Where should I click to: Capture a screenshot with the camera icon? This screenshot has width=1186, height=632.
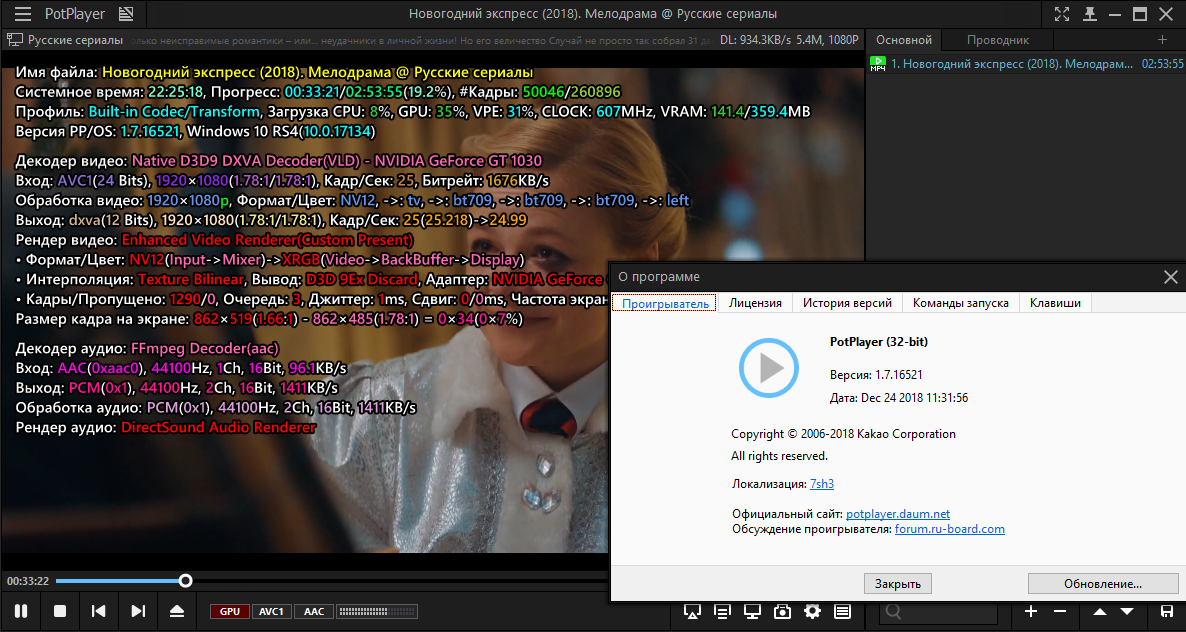pos(782,611)
